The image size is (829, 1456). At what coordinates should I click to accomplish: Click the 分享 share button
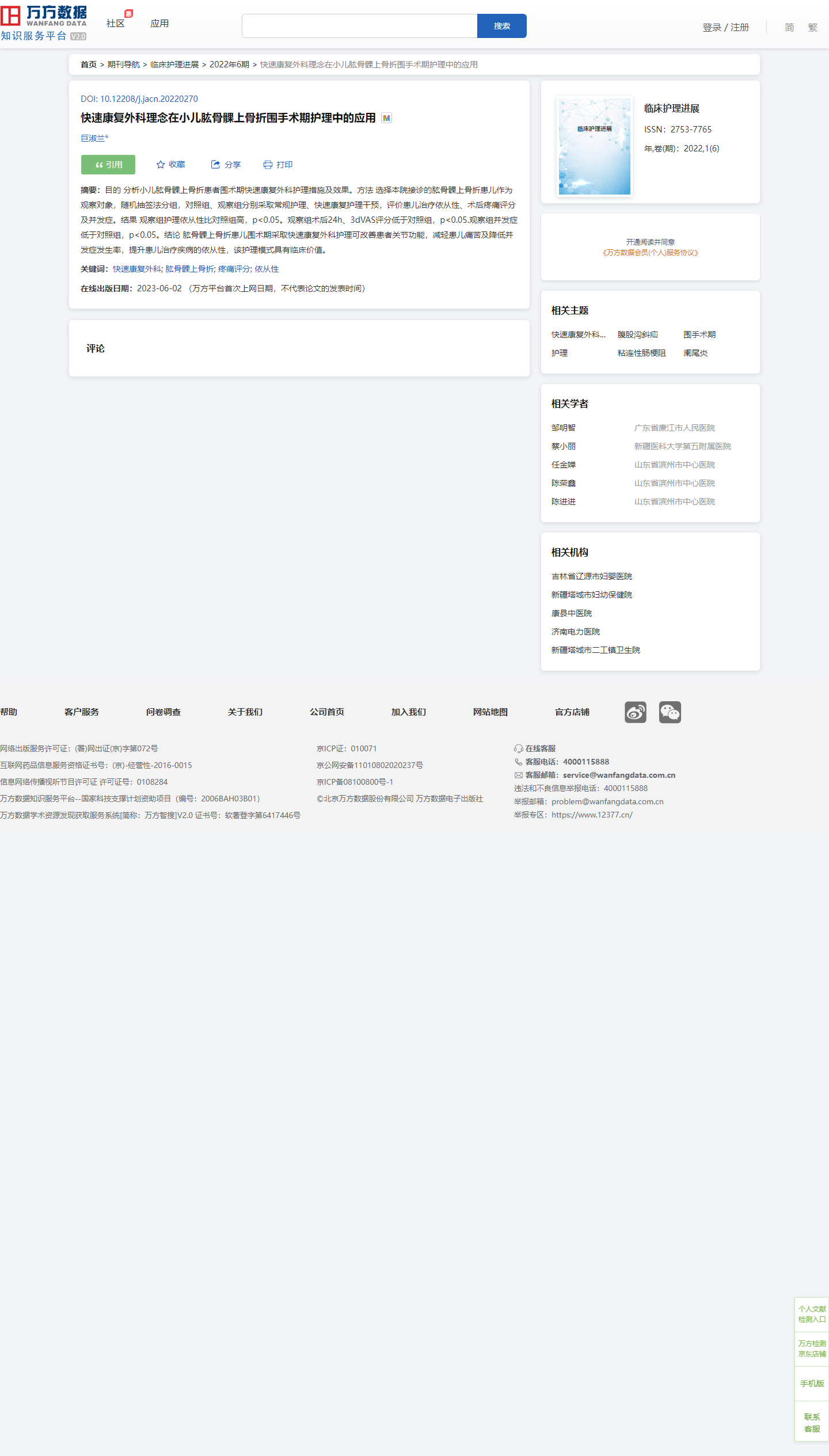(x=226, y=165)
